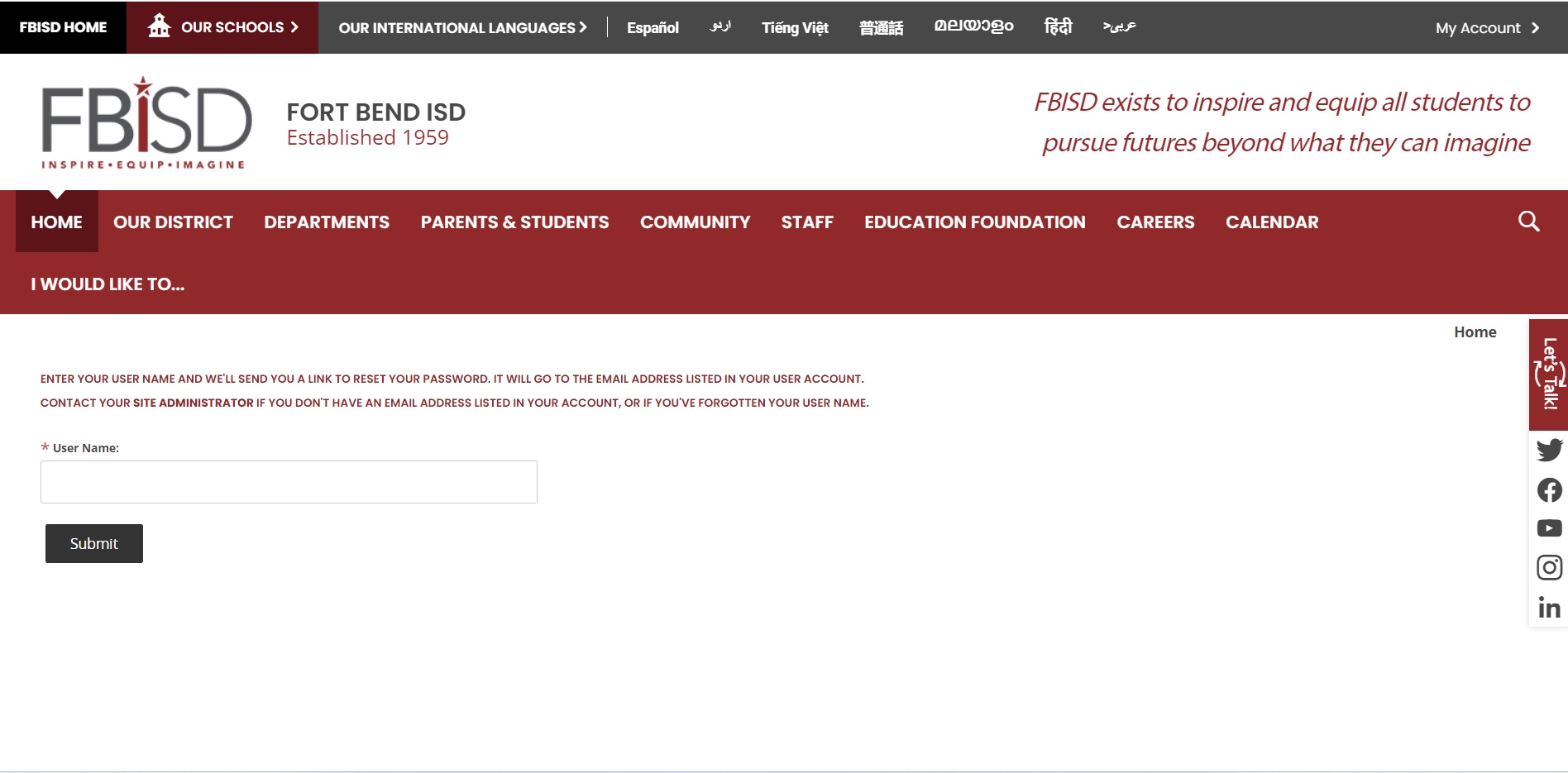Click the FBISD mission statement text
Viewport: 1568px width, 773px height.
[x=1282, y=122]
